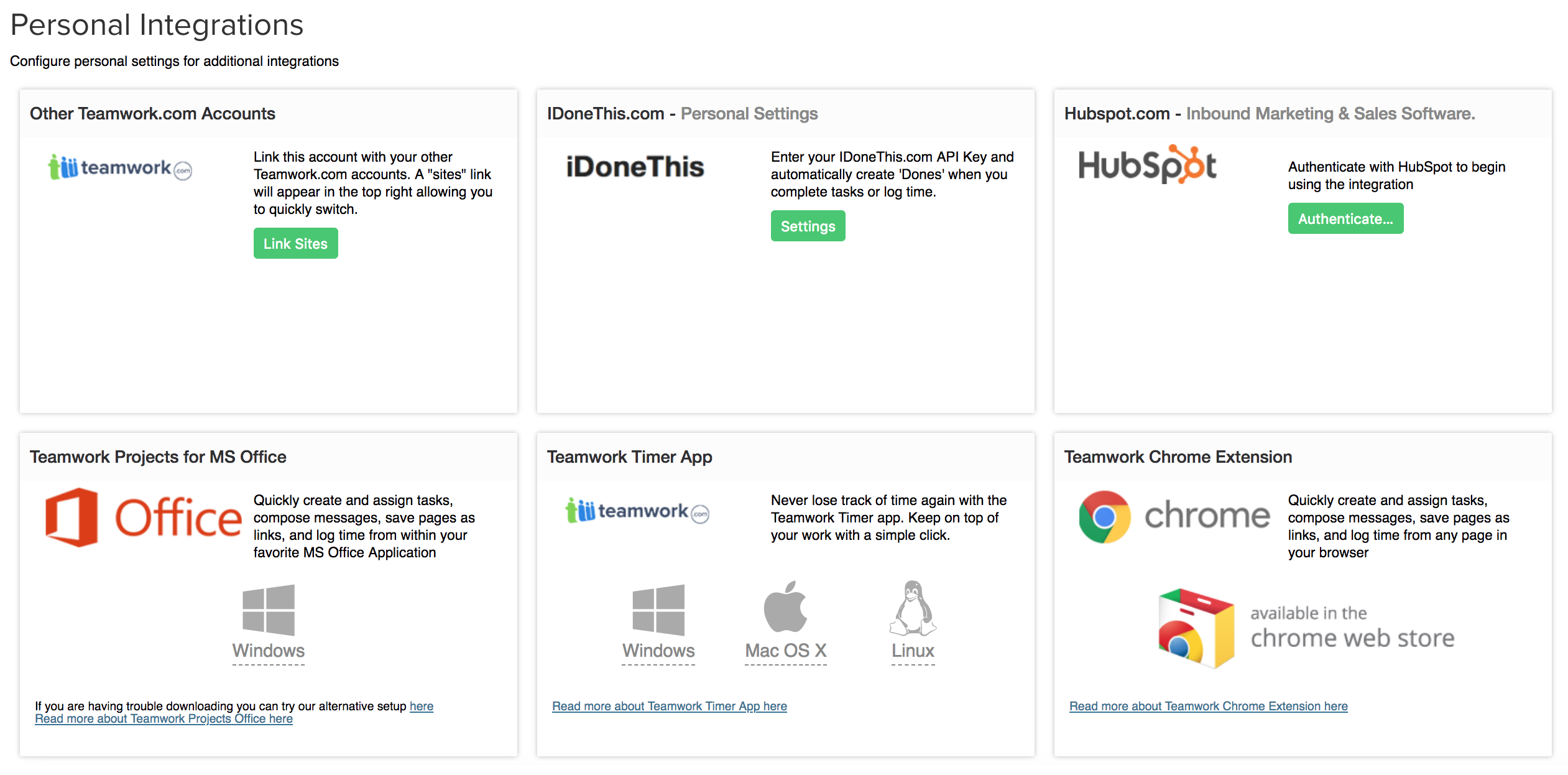Click the Chrome logo icon
This screenshot has height=775, width=1568.
pyautogui.click(x=1104, y=516)
